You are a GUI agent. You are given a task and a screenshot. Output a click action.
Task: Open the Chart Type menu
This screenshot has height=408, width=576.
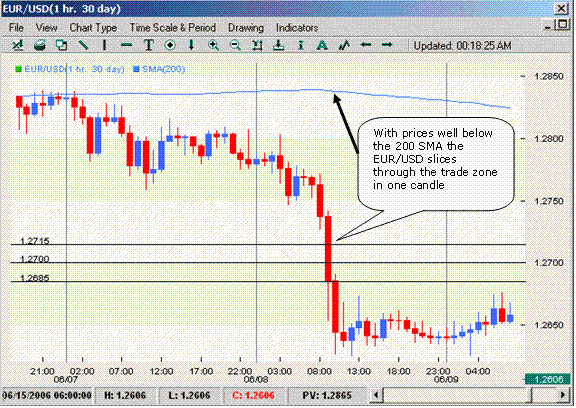(93, 28)
